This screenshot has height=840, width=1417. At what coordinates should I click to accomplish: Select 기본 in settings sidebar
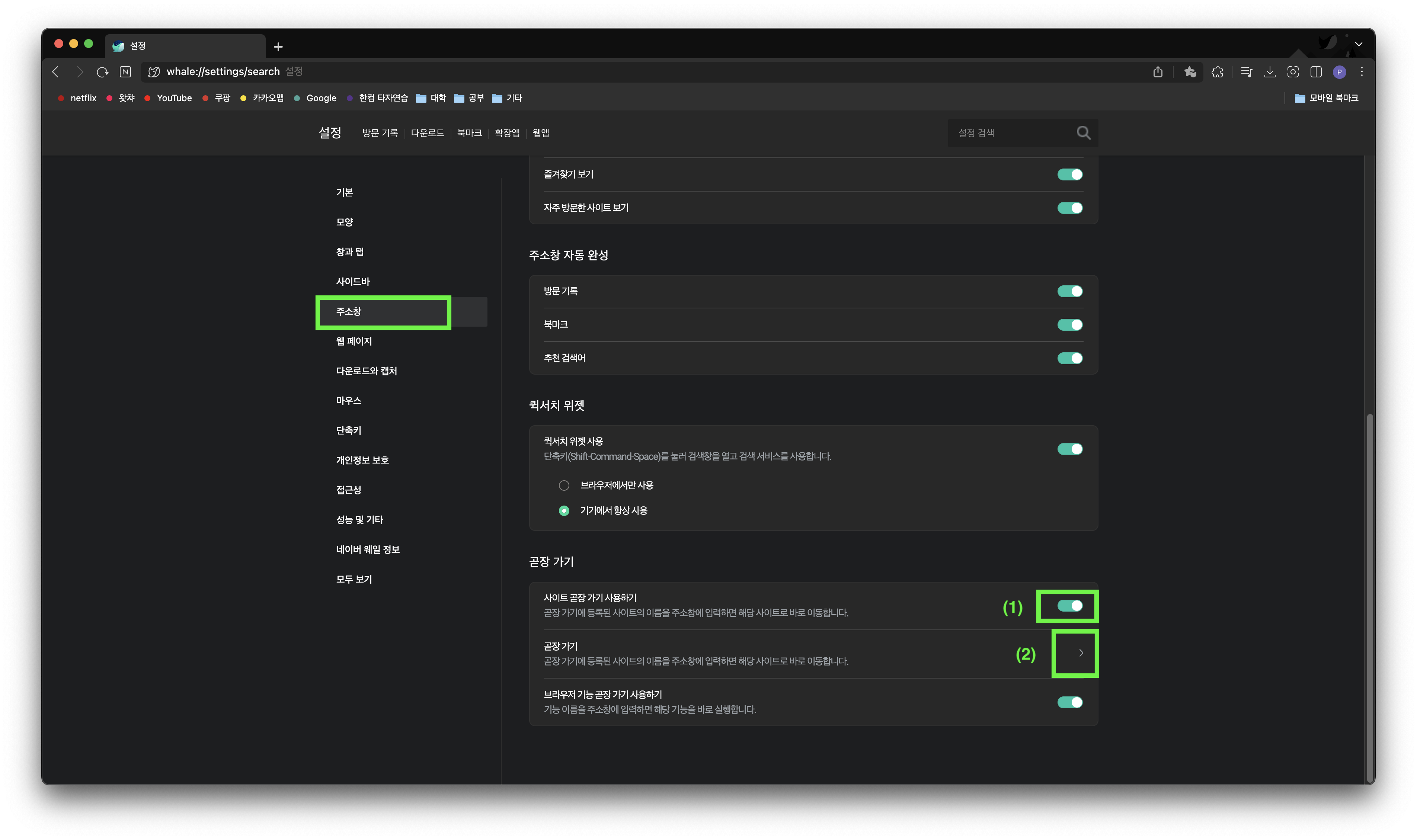click(x=344, y=192)
